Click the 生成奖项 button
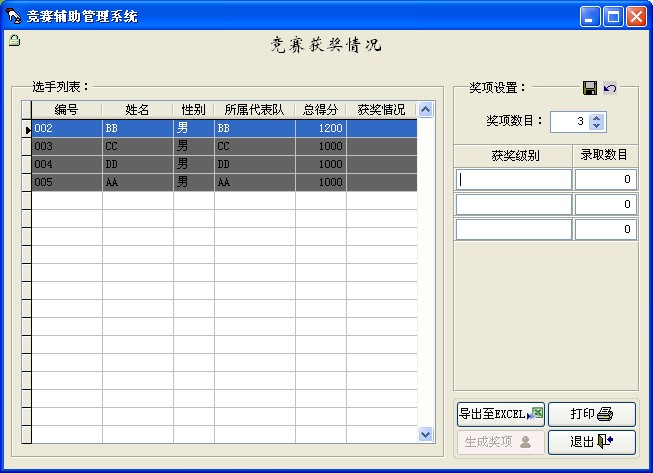Image resolution: width=653 pixels, height=473 pixels. [x=501, y=442]
